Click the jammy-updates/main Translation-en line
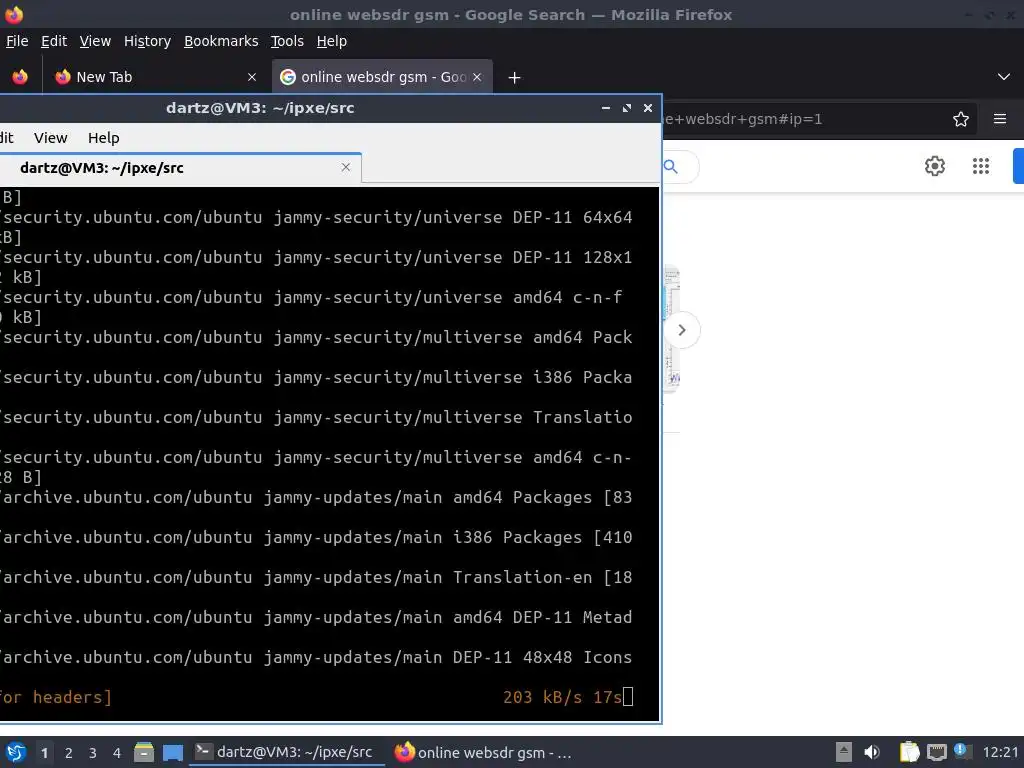 tap(316, 577)
